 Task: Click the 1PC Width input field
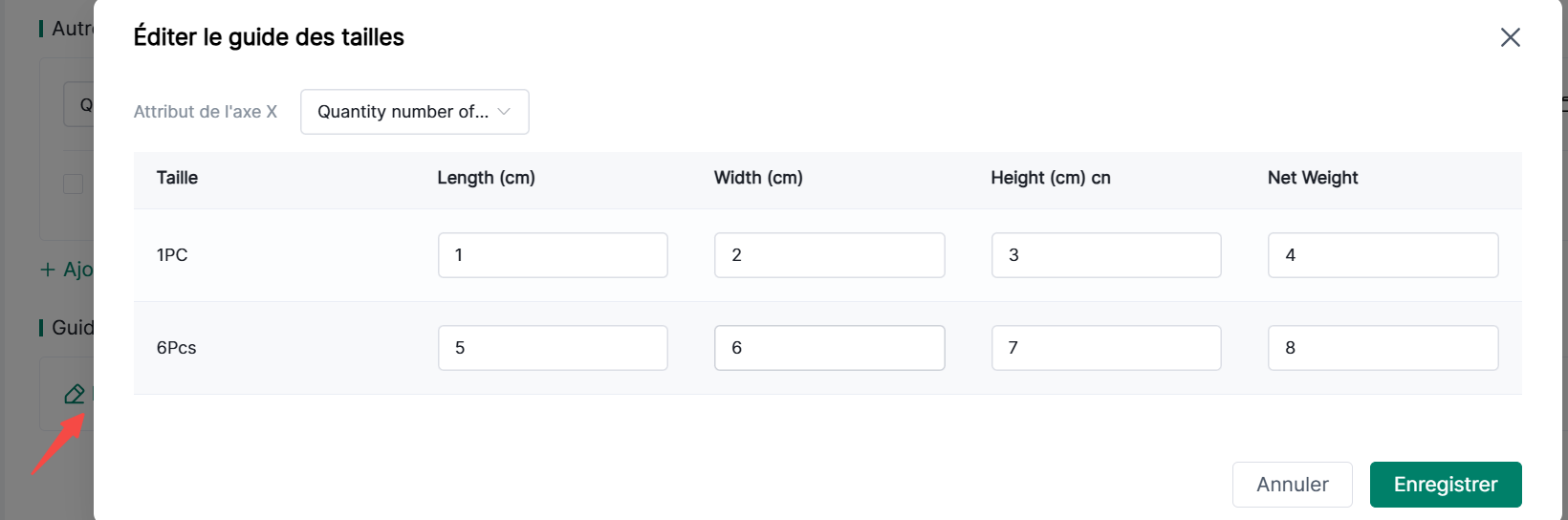pos(829,255)
